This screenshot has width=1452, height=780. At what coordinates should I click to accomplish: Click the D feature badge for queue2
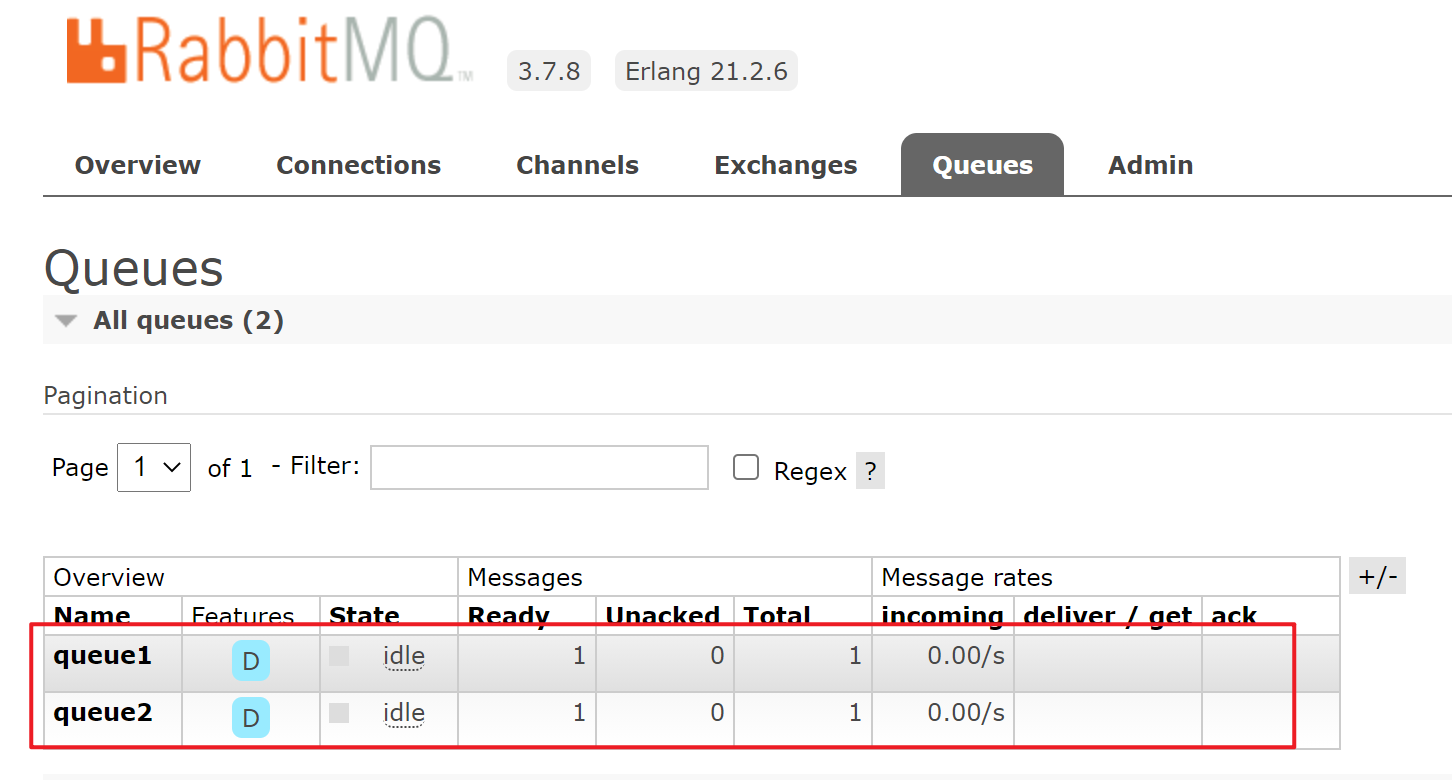click(x=251, y=718)
